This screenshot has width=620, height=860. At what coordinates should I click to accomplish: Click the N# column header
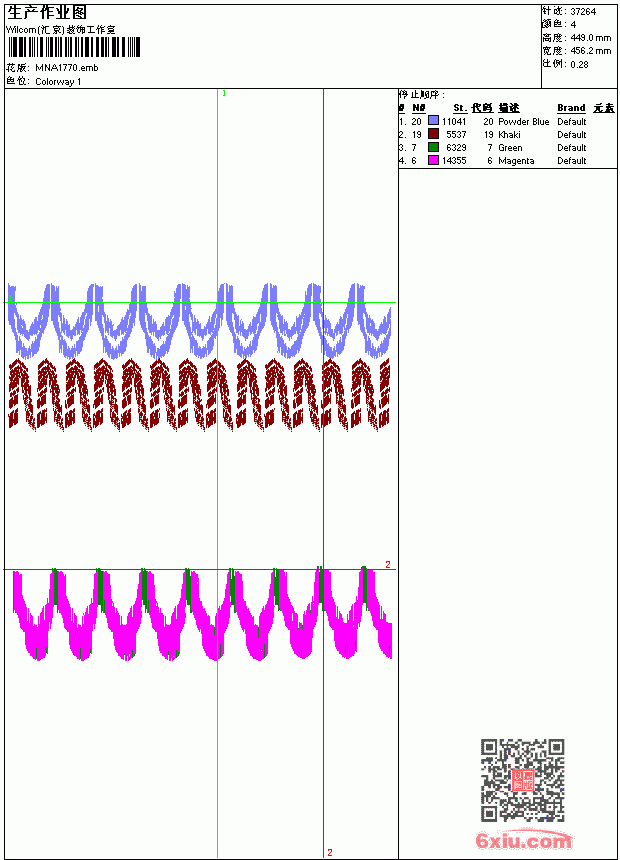click(x=419, y=108)
